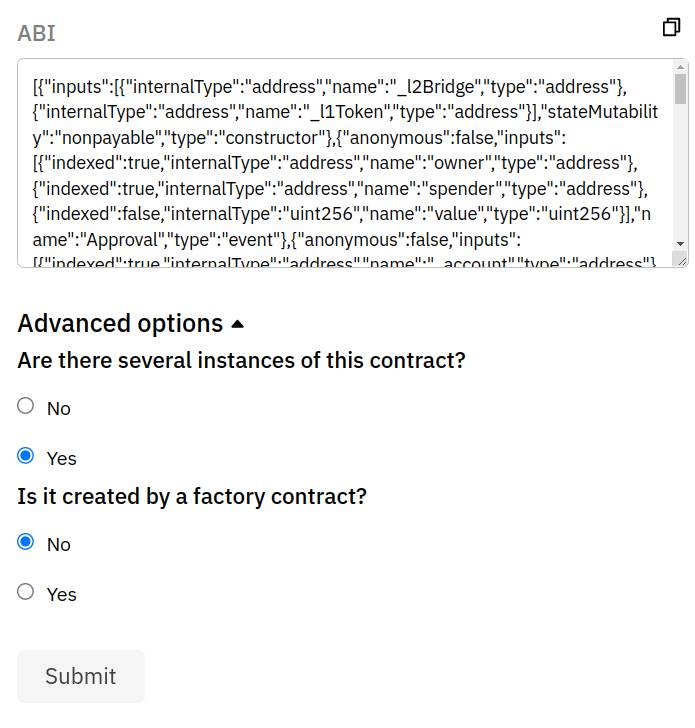Click the "Is it created by a factory" question text
Viewport: 695px width, 728px height.
192,496
